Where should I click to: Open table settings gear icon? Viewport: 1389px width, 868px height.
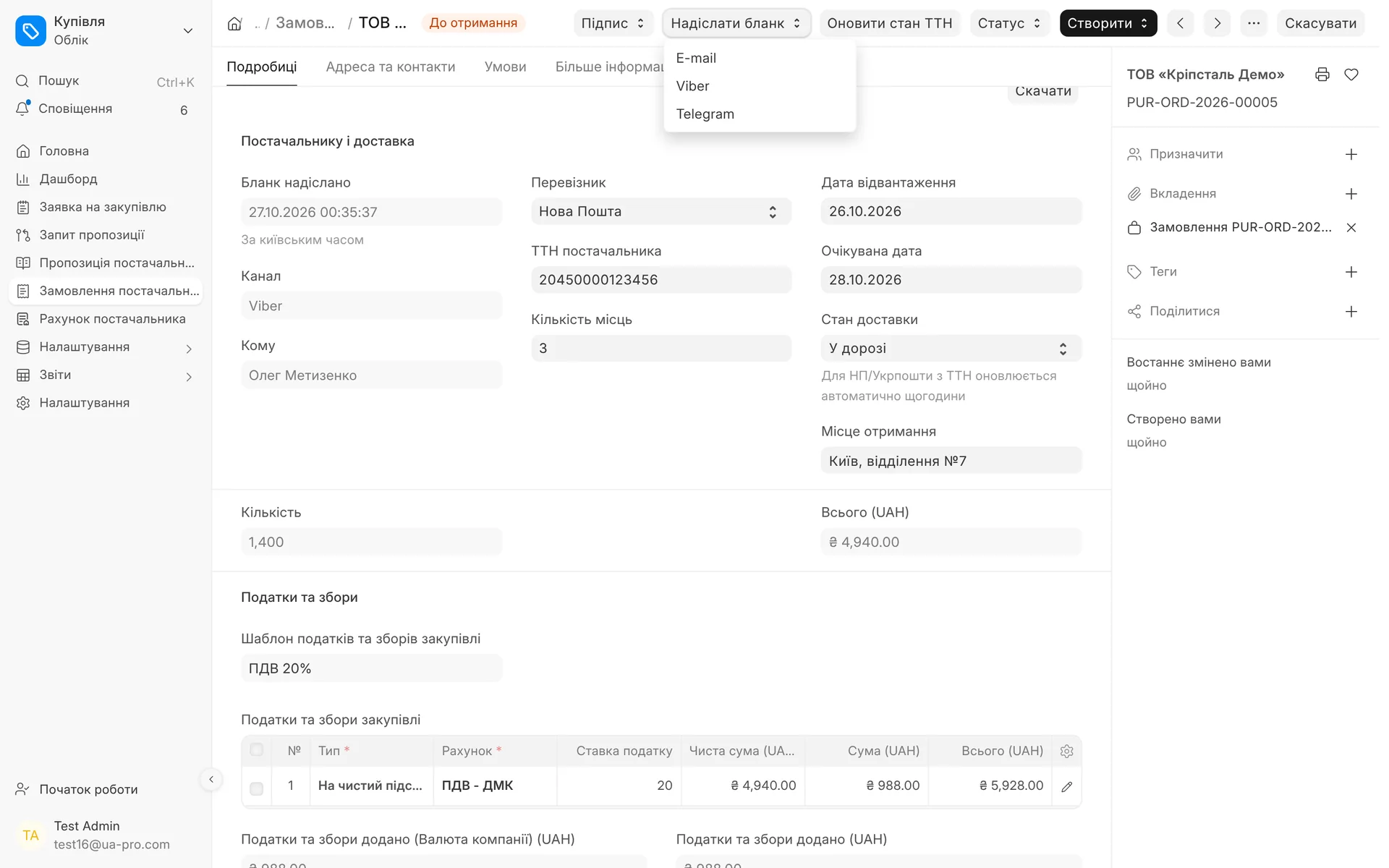pyautogui.click(x=1066, y=751)
